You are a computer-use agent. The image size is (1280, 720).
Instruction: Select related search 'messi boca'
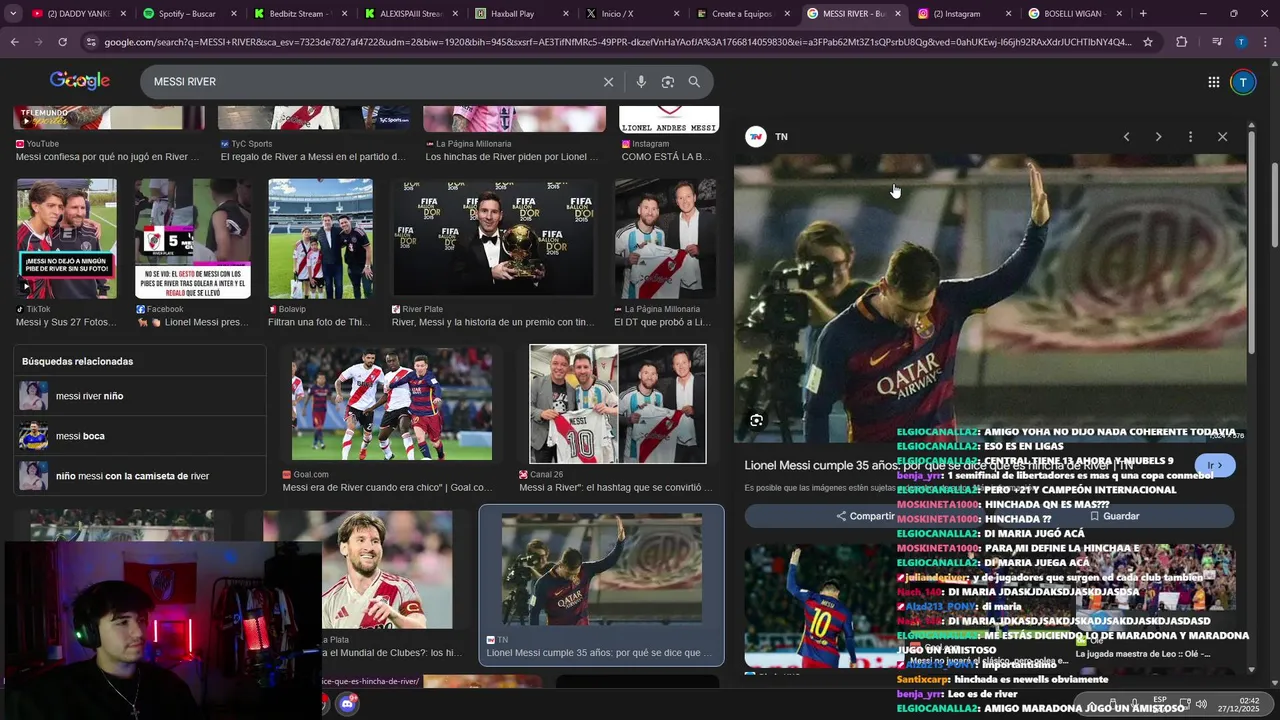(140, 436)
